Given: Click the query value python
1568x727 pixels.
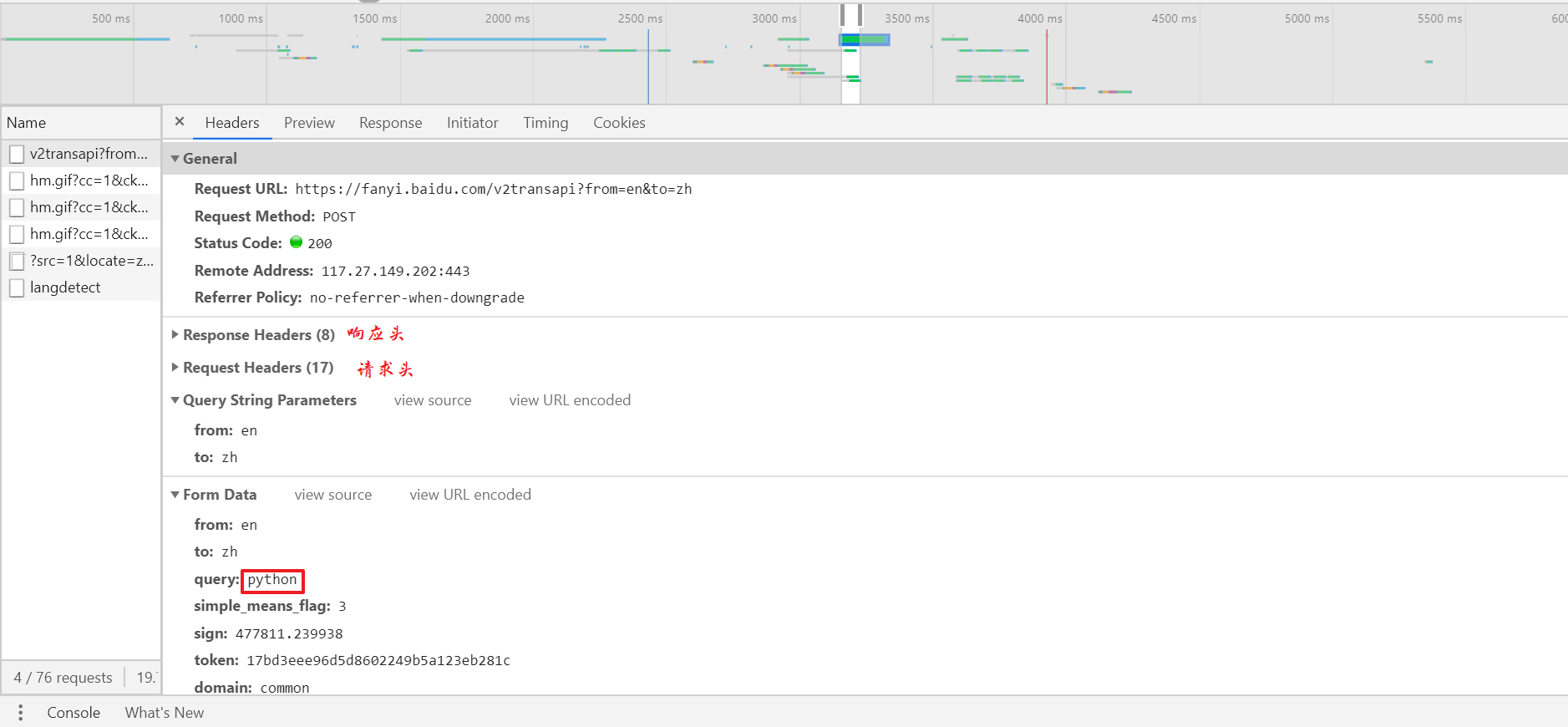Looking at the screenshot, I should pyautogui.click(x=272, y=580).
